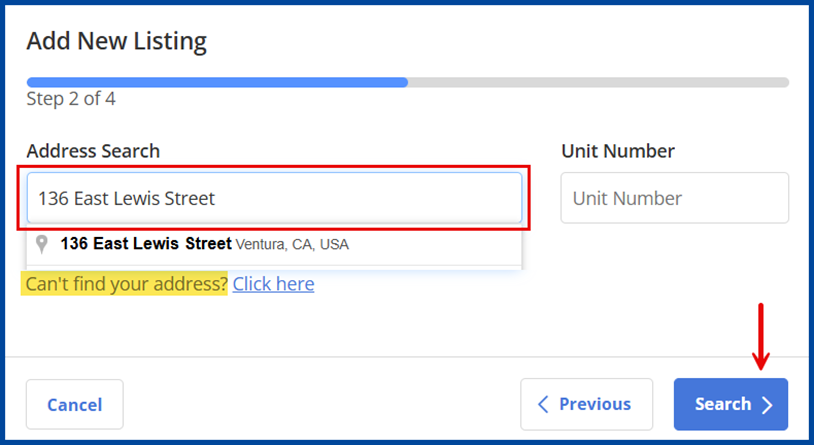Click into the Unit Number field
Viewport: 814px width, 445px height.
click(674, 198)
